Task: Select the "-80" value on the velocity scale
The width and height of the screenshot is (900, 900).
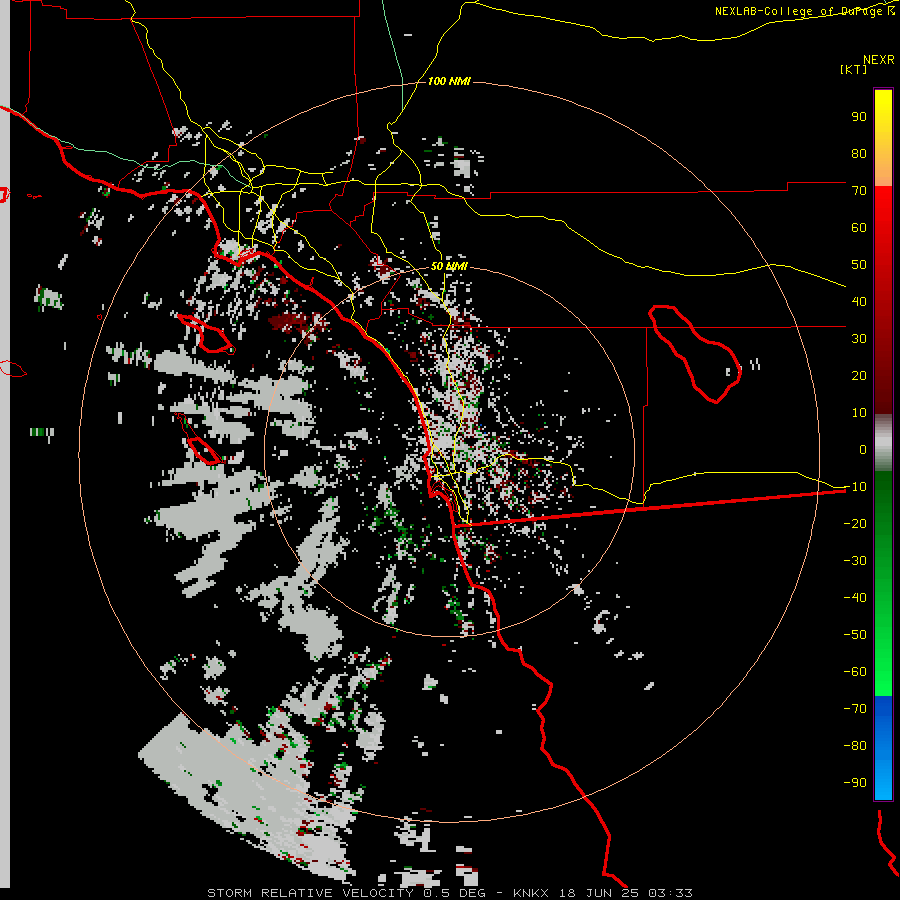Action: [855, 746]
